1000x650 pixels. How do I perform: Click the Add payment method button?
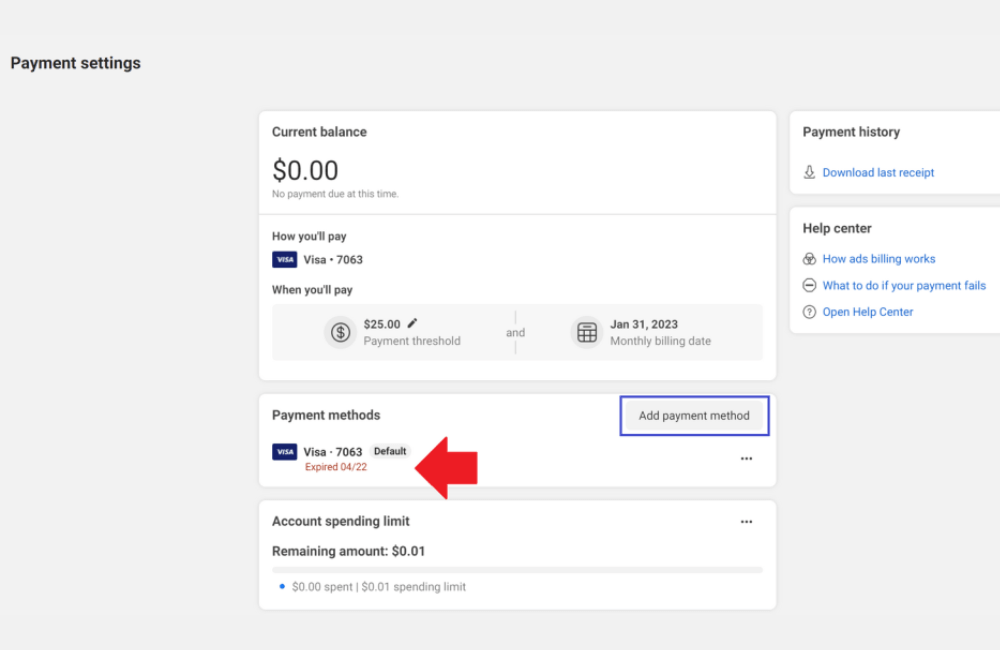tap(694, 415)
